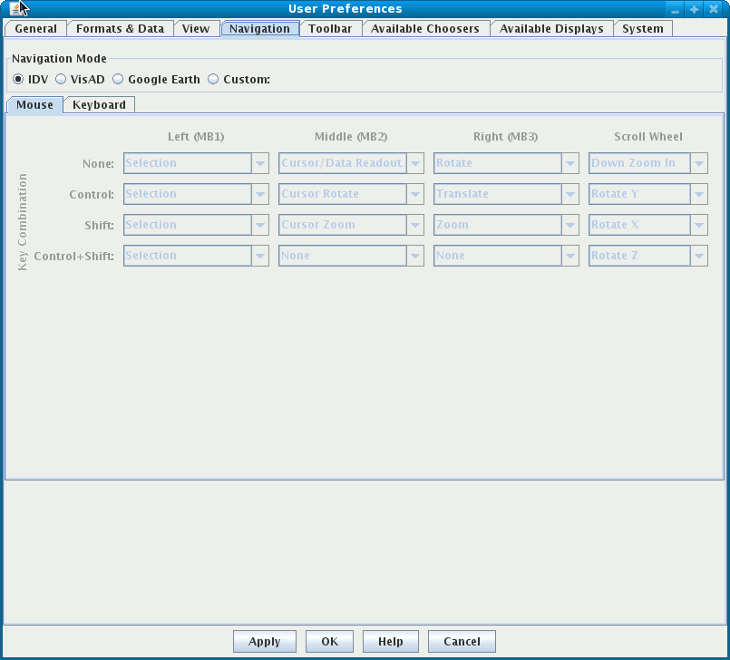Minimize the User Preferences window

(x=676, y=9)
